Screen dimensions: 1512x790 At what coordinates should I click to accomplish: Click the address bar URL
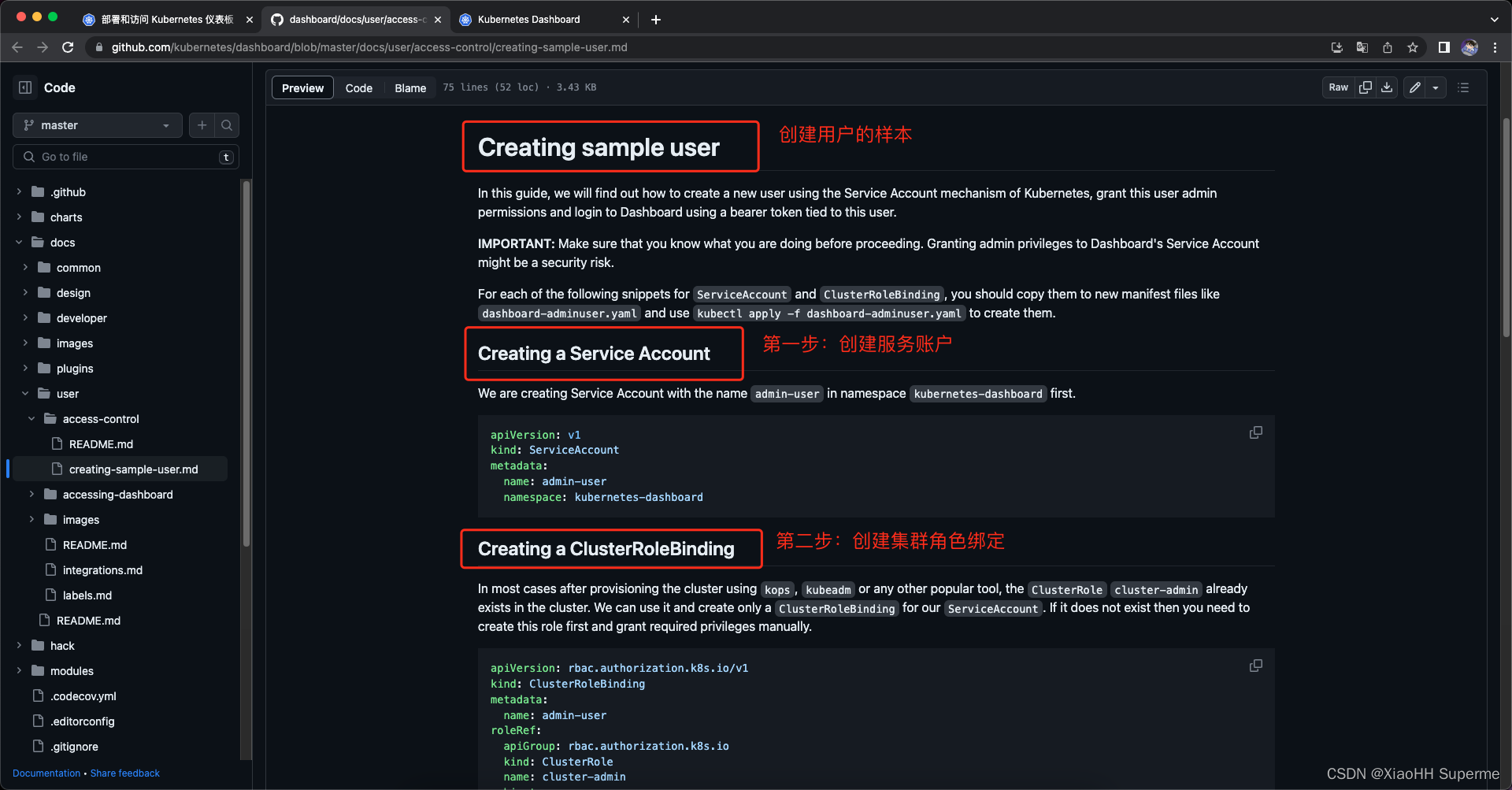tap(369, 47)
